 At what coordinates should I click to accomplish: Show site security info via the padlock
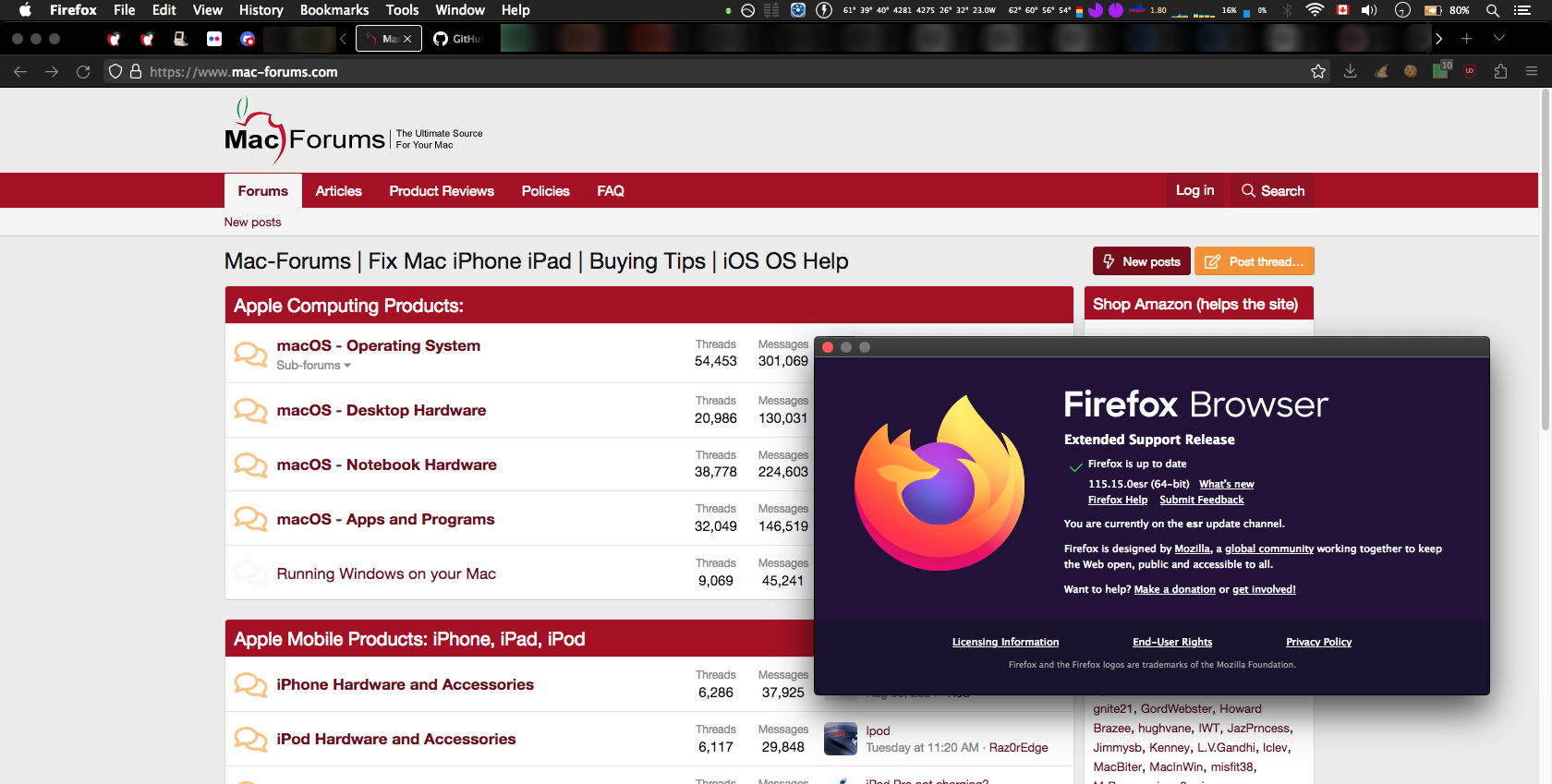[136, 72]
